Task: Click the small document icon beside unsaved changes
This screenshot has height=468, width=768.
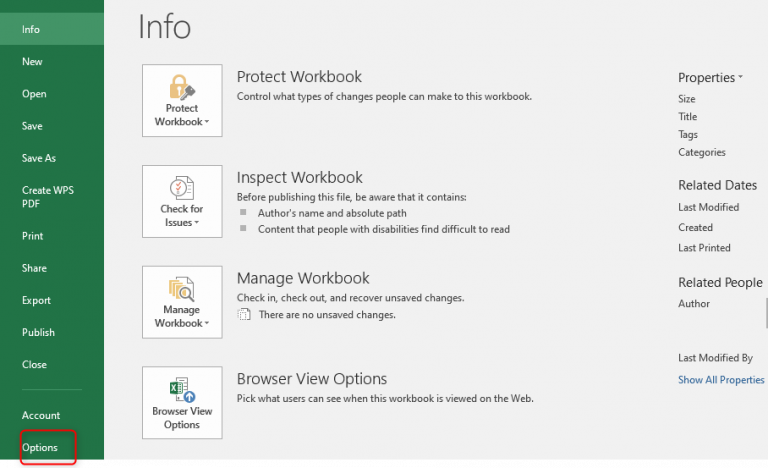Action: (x=243, y=314)
